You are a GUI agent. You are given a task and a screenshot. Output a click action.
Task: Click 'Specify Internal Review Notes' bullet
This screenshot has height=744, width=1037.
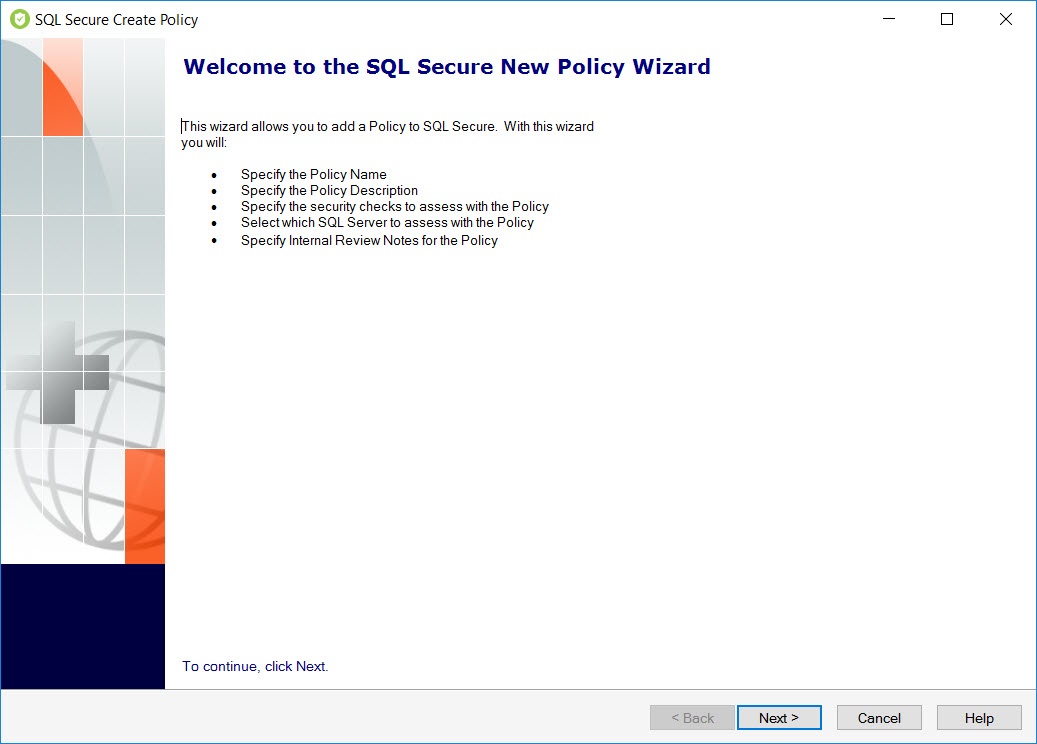(369, 241)
